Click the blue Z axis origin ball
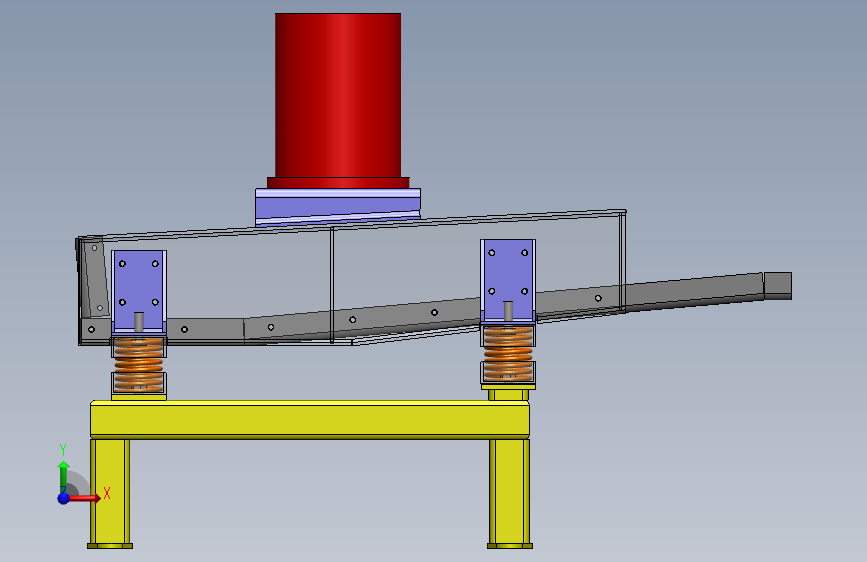The height and width of the screenshot is (562, 867). coord(64,498)
